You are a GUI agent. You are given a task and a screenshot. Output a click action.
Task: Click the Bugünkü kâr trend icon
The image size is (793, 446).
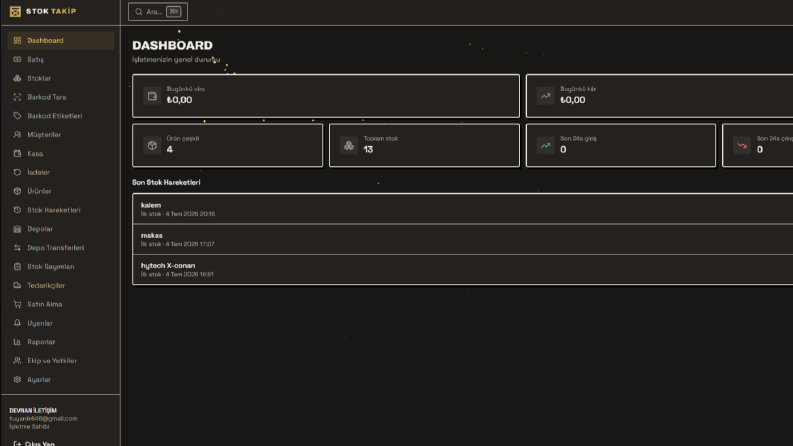546,96
